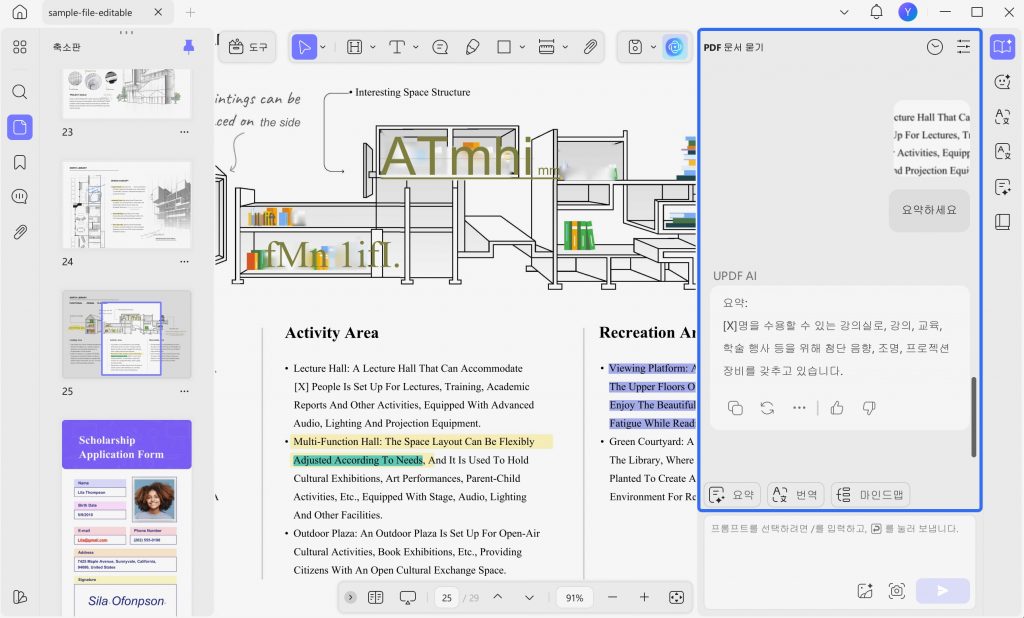
Task: Open the reading book icon in right sidebar
Action: coord(1002,222)
